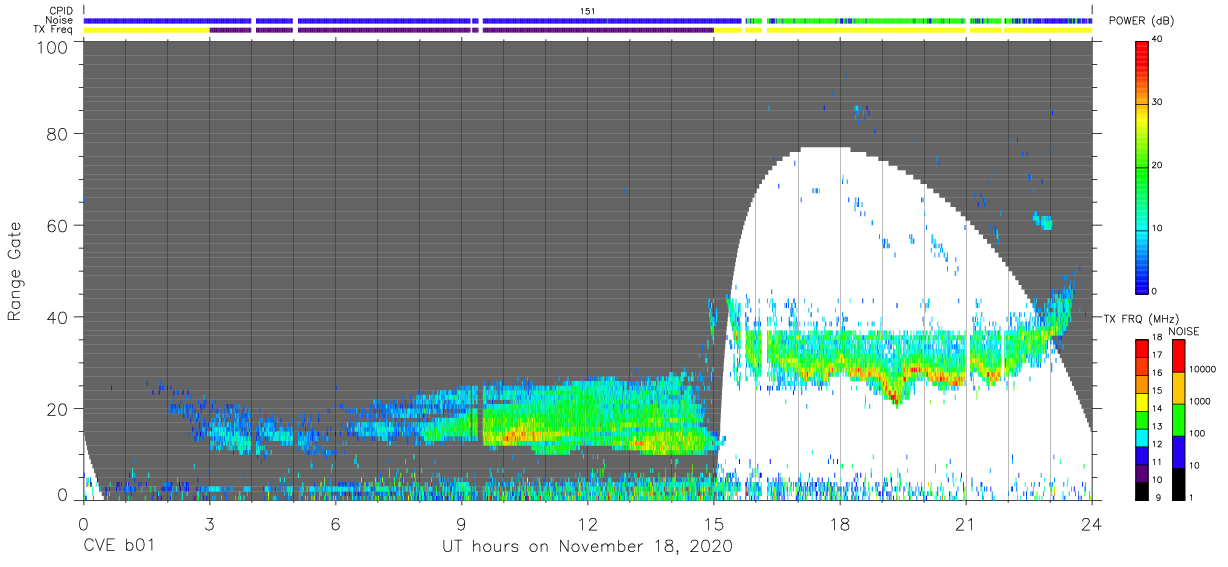The image size is (1228, 567).
Task: Click the '24' hour tick label on x-axis
Action: pyautogui.click(x=1092, y=523)
